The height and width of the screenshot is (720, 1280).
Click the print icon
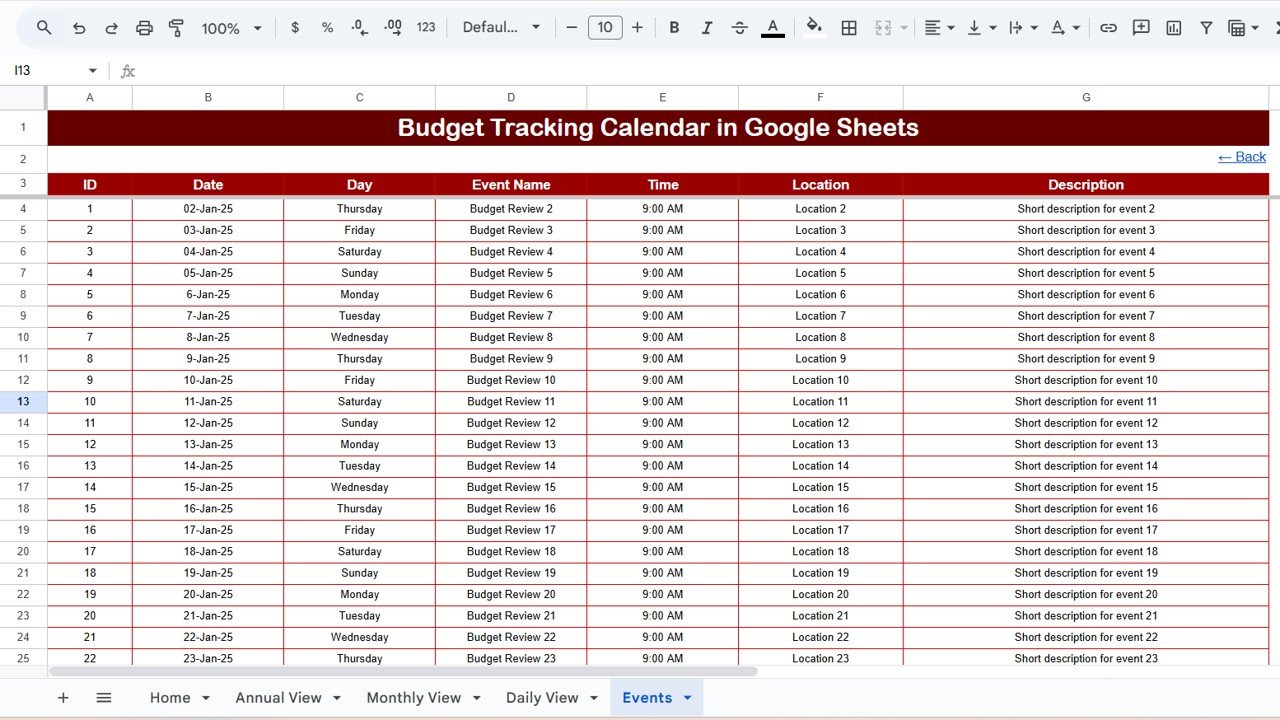click(144, 28)
